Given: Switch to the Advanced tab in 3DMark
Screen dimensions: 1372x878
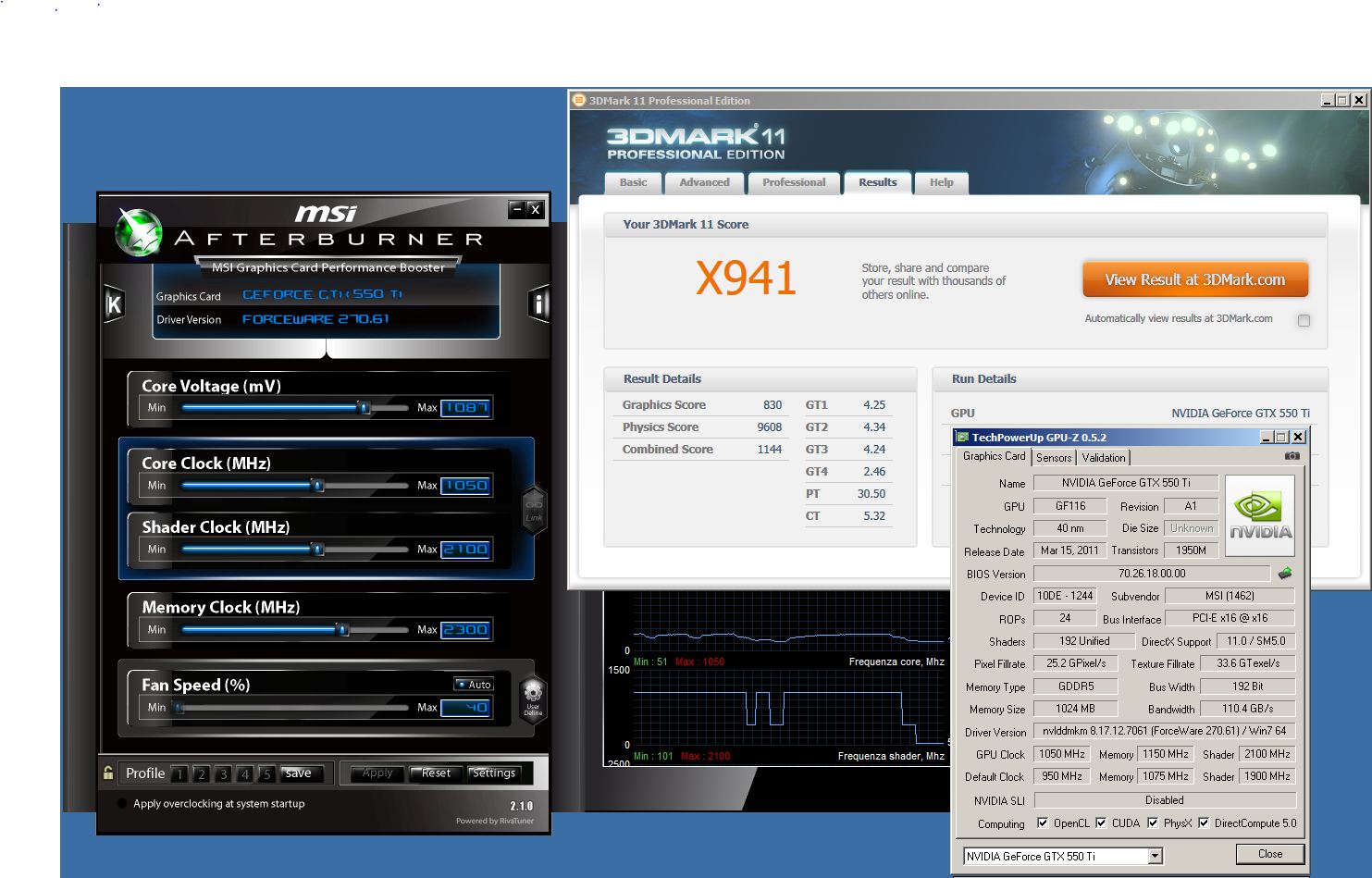Looking at the screenshot, I should pyautogui.click(x=704, y=182).
